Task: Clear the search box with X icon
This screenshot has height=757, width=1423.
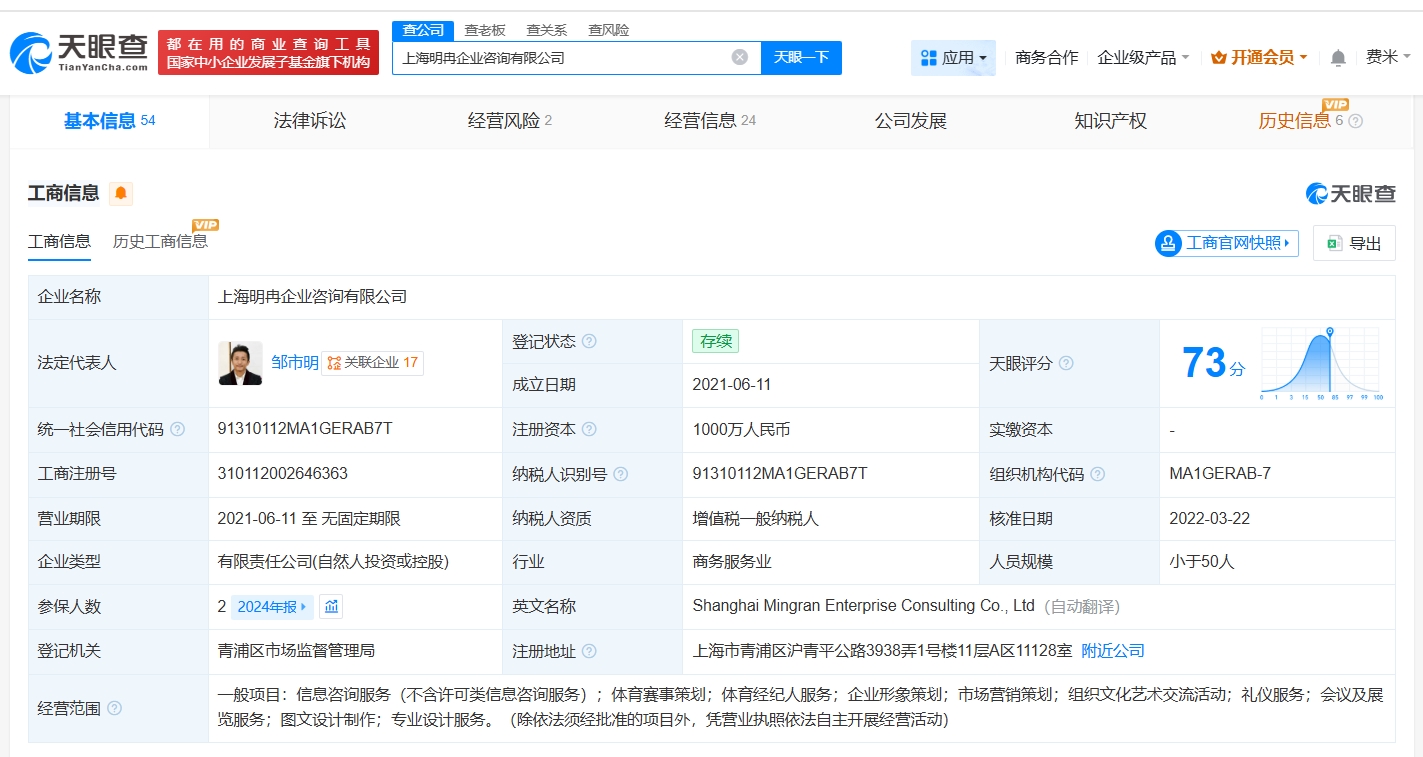Action: tap(740, 57)
